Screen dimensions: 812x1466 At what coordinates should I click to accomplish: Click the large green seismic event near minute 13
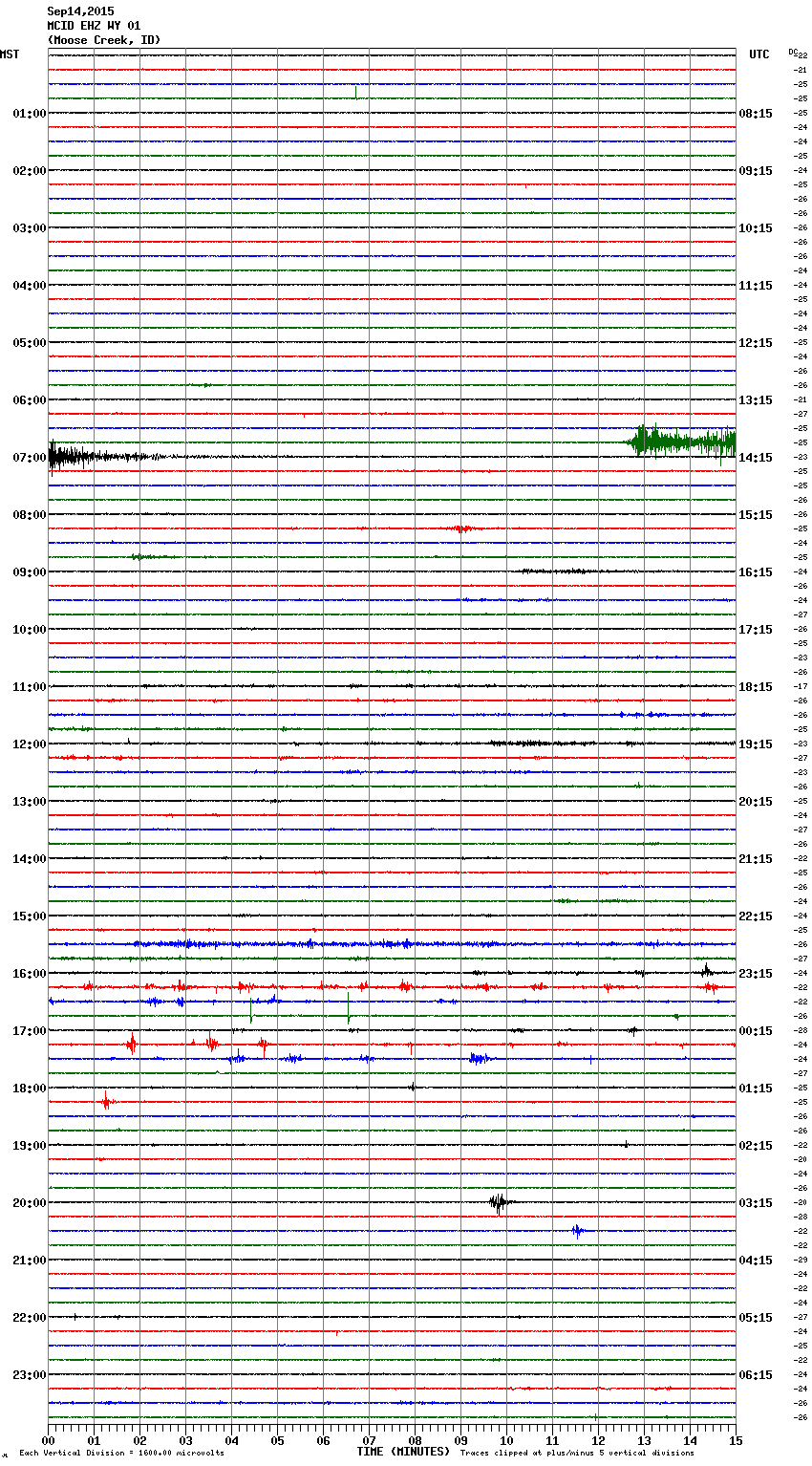point(681,442)
